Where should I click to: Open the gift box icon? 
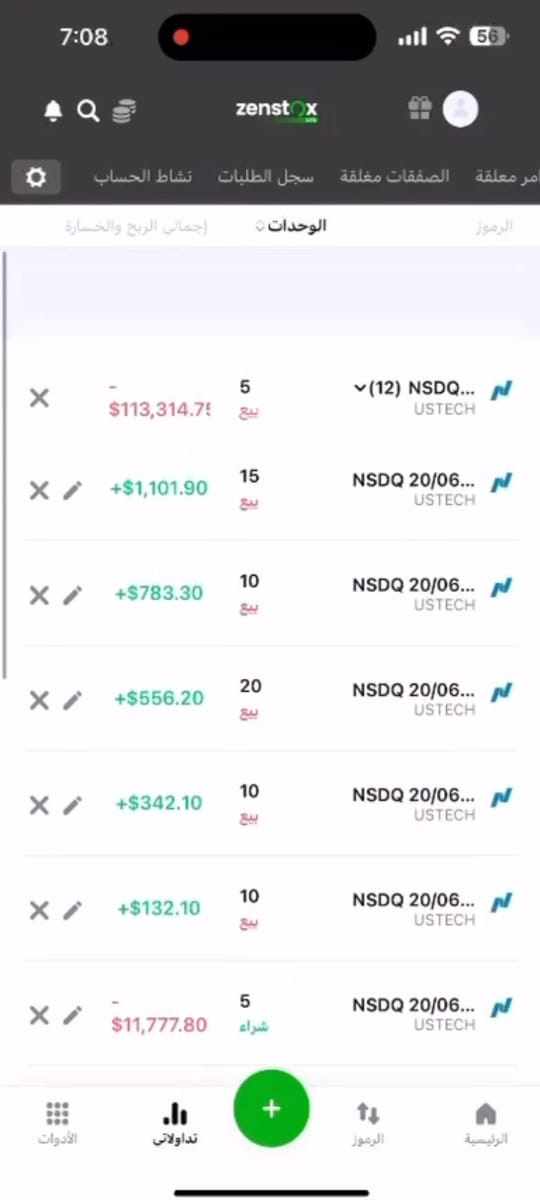tap(419, 108)
